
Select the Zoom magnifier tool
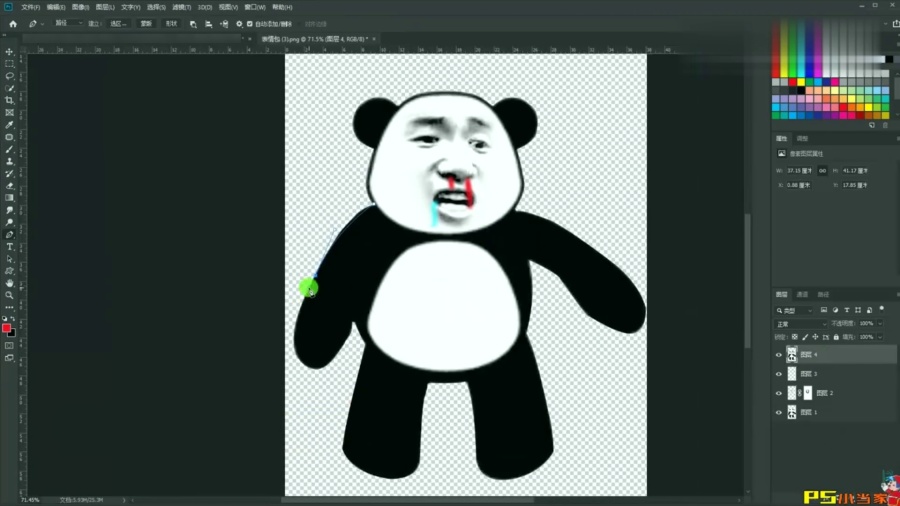9,295
